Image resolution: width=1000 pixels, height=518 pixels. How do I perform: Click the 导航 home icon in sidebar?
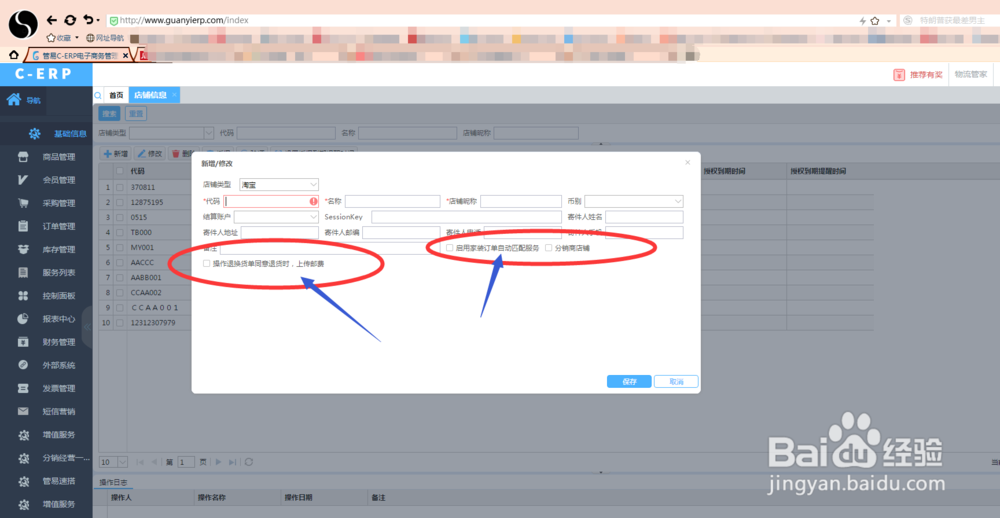click(x=14, y=100)
